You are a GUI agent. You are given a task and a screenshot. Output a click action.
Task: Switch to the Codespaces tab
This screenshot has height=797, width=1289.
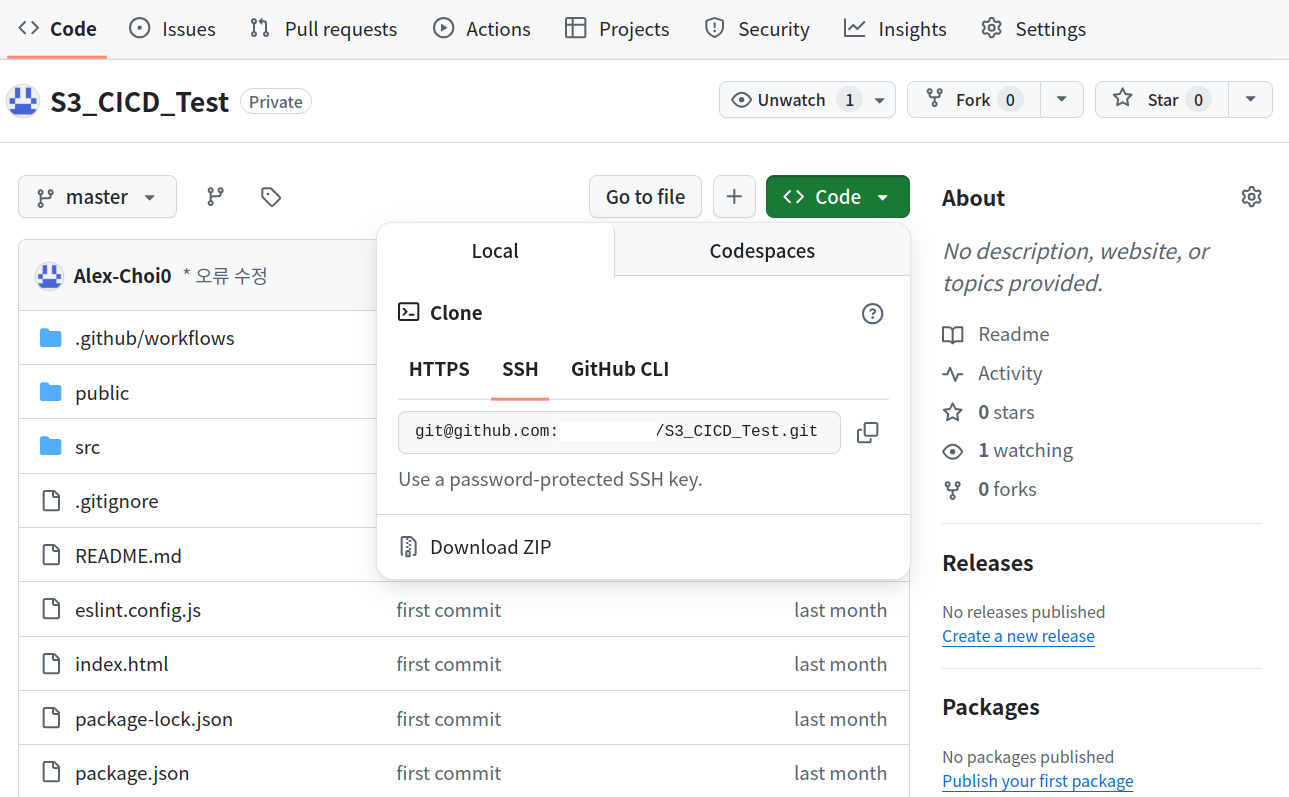[x=762, y=251]
